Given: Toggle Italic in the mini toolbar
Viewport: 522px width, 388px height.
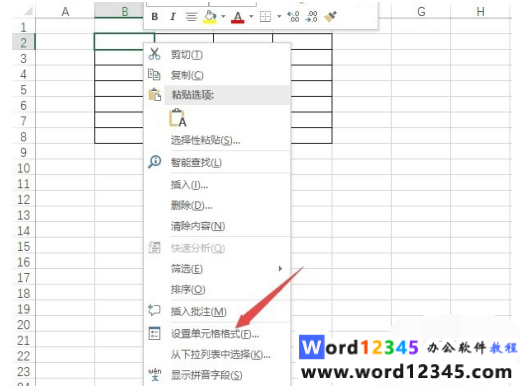Looking at the screenshot, I should (x=172, y=16).
